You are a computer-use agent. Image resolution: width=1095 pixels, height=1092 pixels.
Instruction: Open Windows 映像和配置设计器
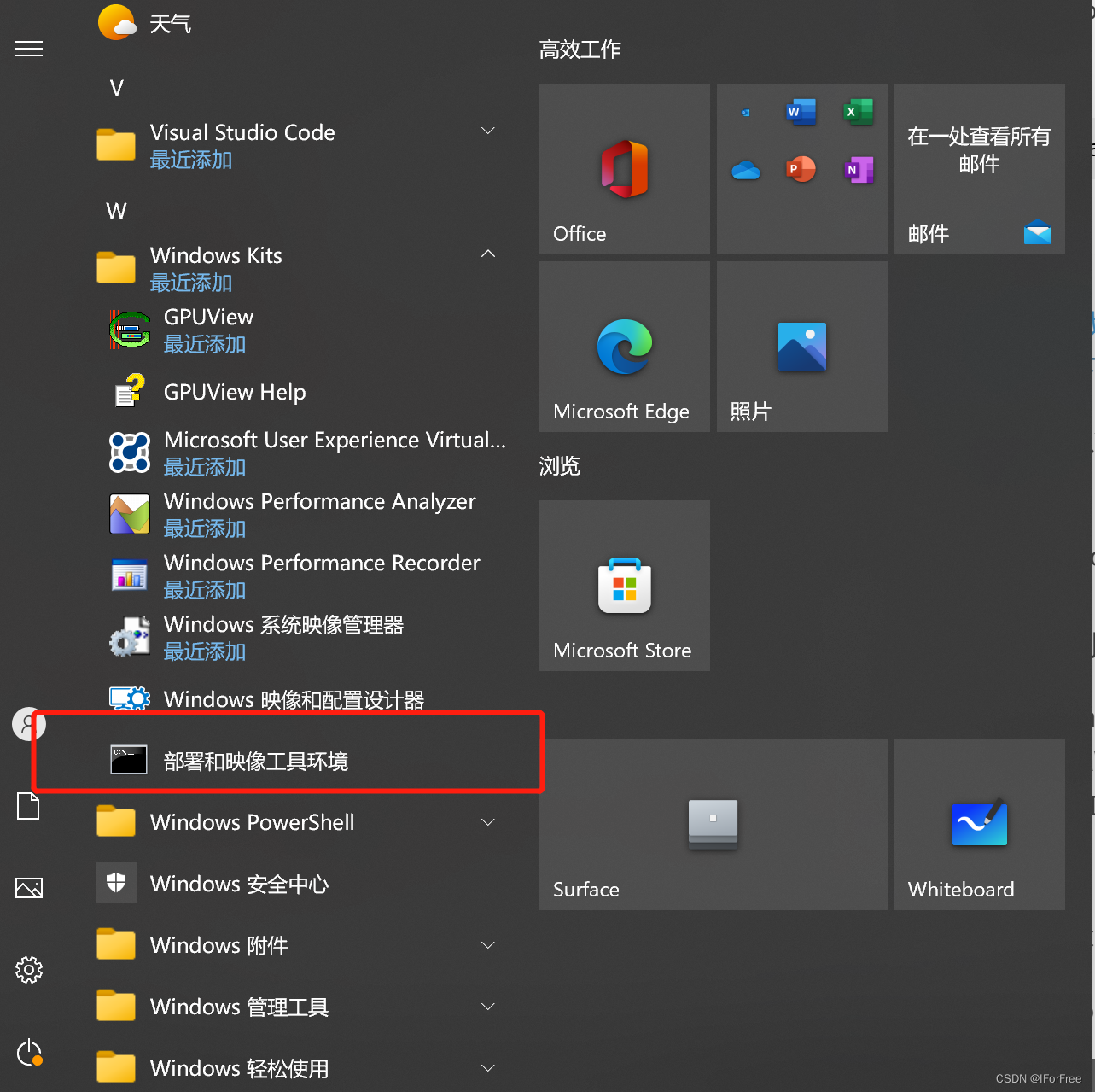(x=294, y=698)
